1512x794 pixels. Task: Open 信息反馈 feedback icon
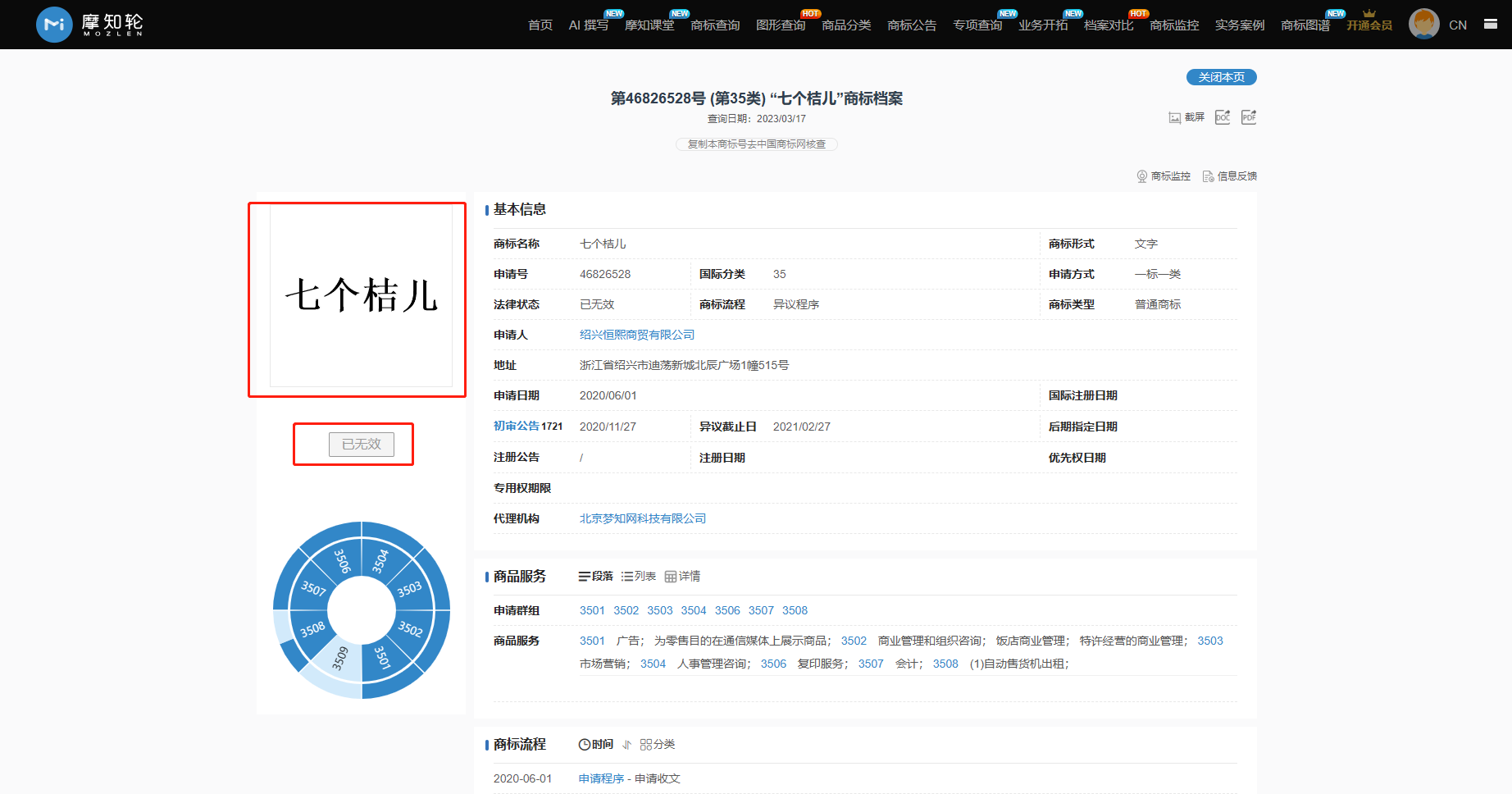click(1208, 176)
